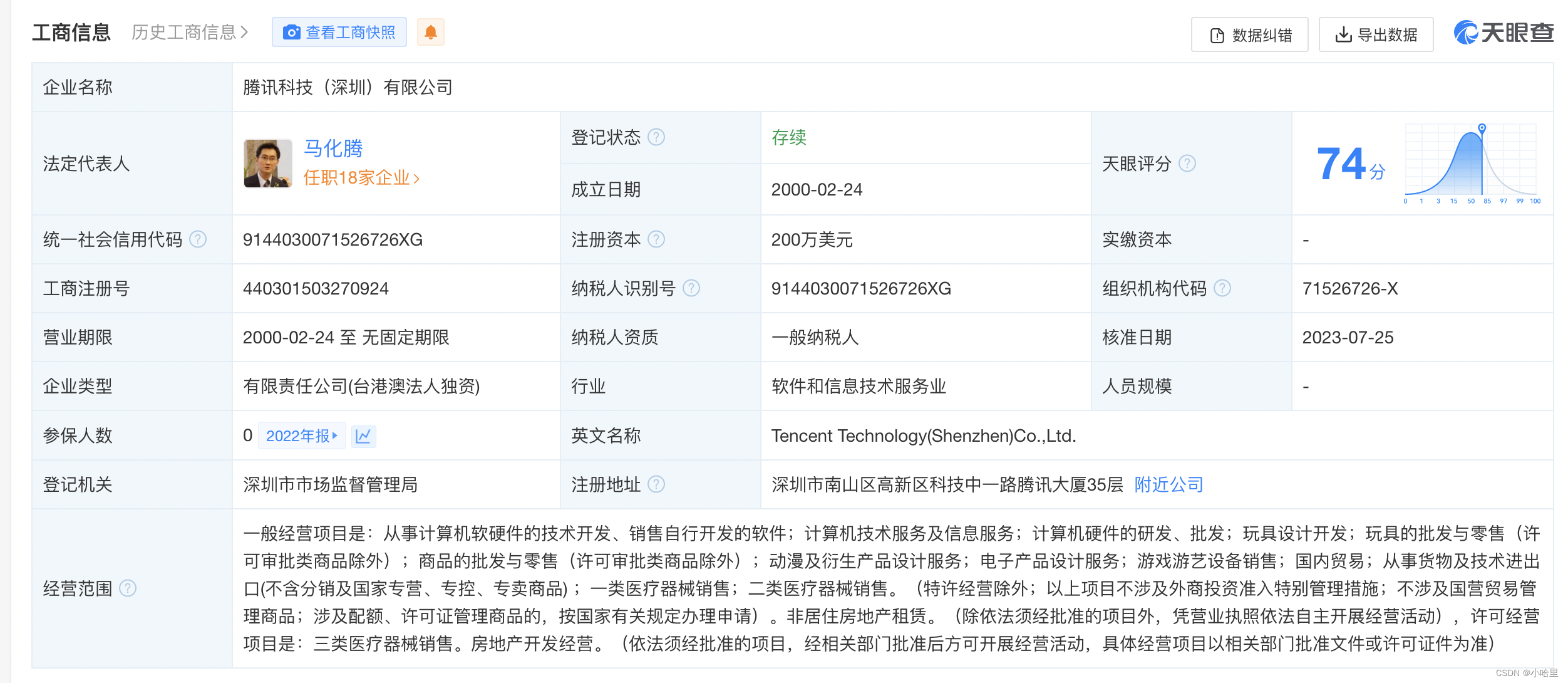Click question mark next to 天眼评分

point(1187,164)
